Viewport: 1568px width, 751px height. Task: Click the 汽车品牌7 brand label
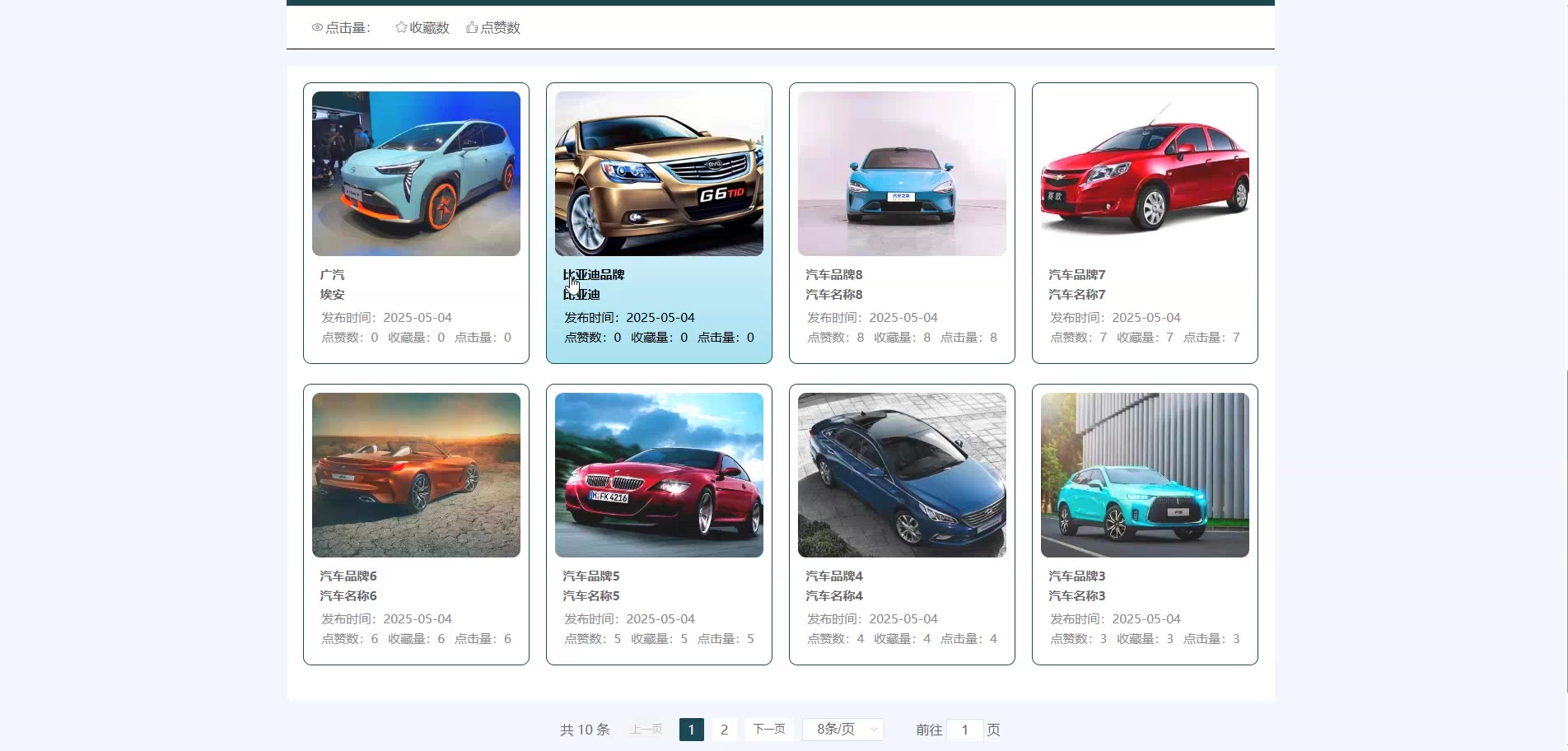coord(1077,275)
